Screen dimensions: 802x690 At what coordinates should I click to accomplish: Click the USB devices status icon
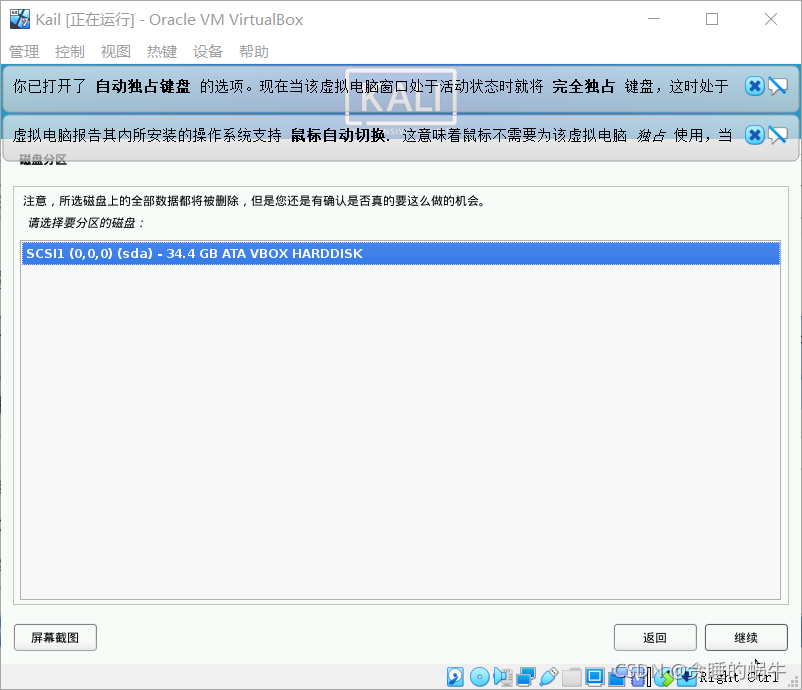[x=549, y=677]
